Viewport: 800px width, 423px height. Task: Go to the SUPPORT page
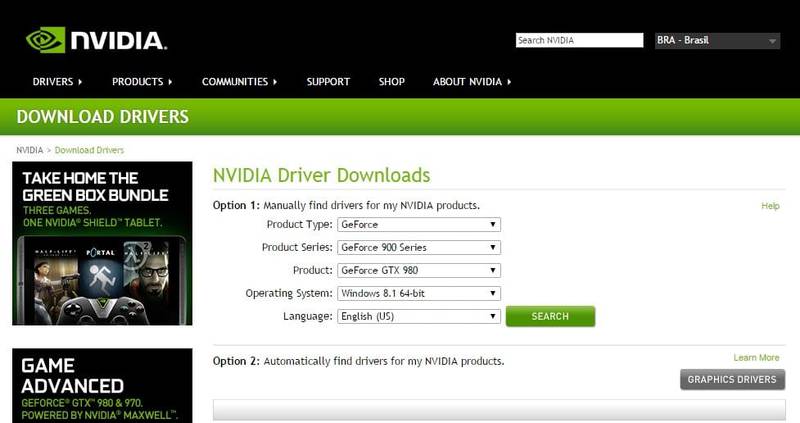pos(328,82)
